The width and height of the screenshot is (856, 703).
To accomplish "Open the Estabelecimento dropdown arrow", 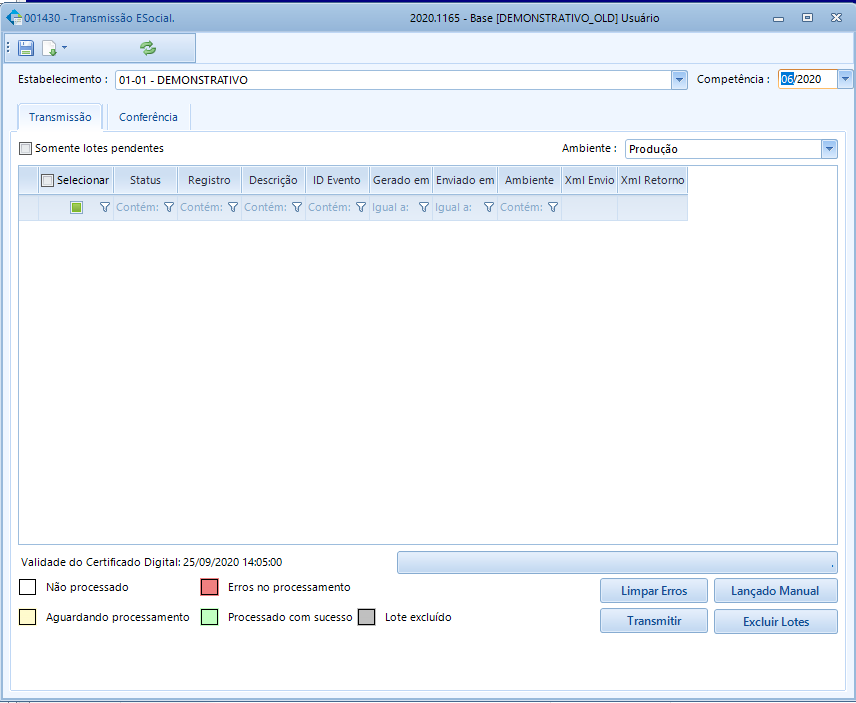I will (679, 80).
